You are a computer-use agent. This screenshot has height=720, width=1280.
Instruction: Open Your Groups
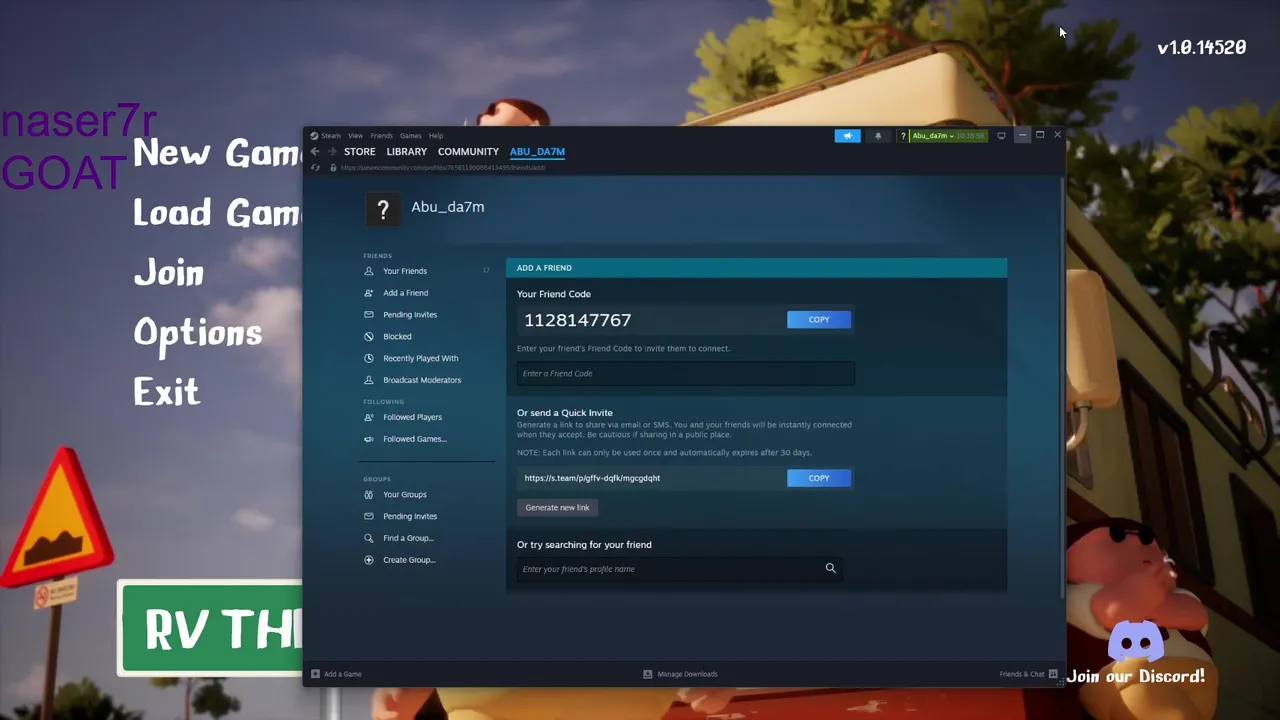404,495
